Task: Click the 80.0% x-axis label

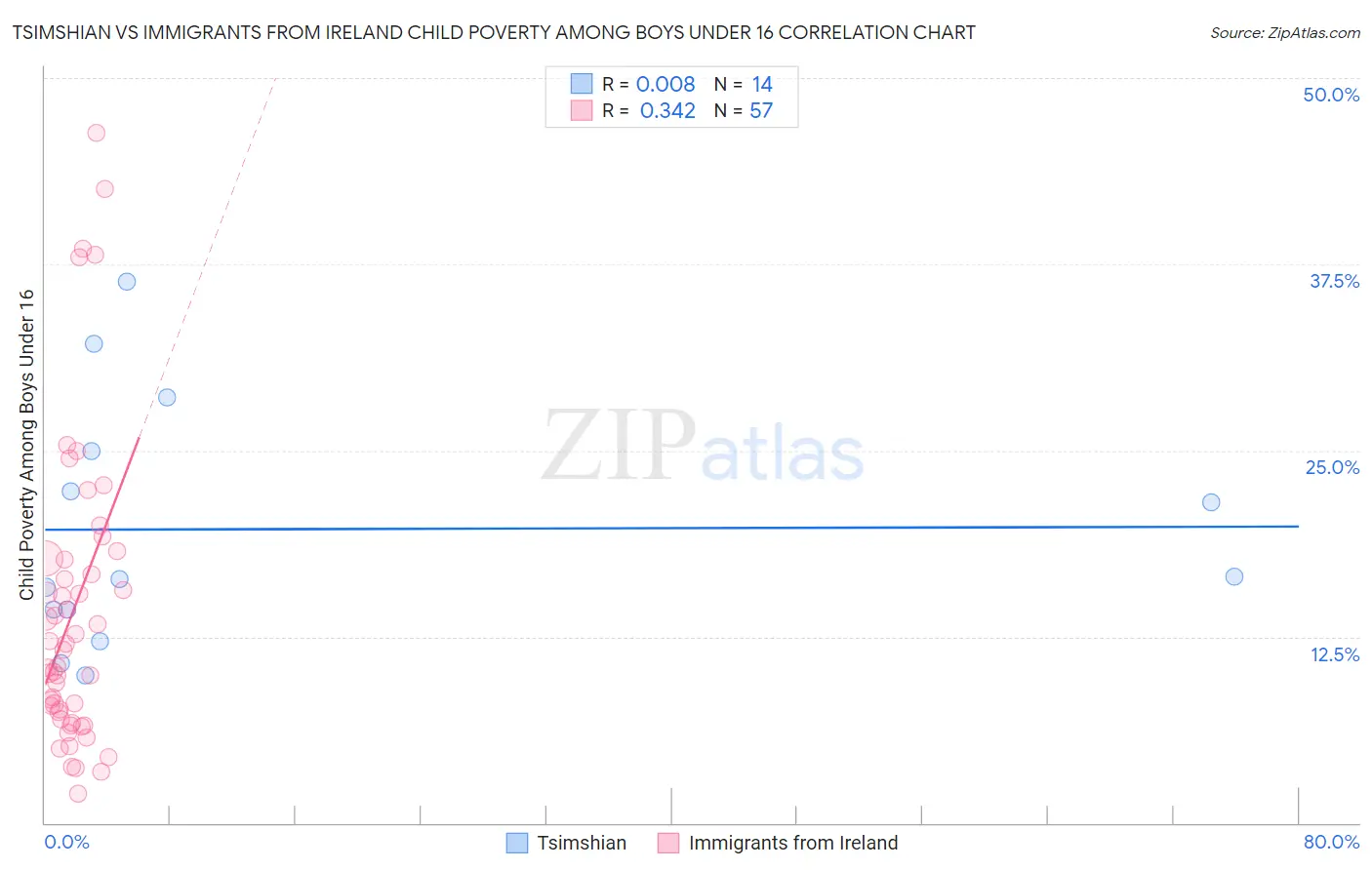Action: [1331, 842]
